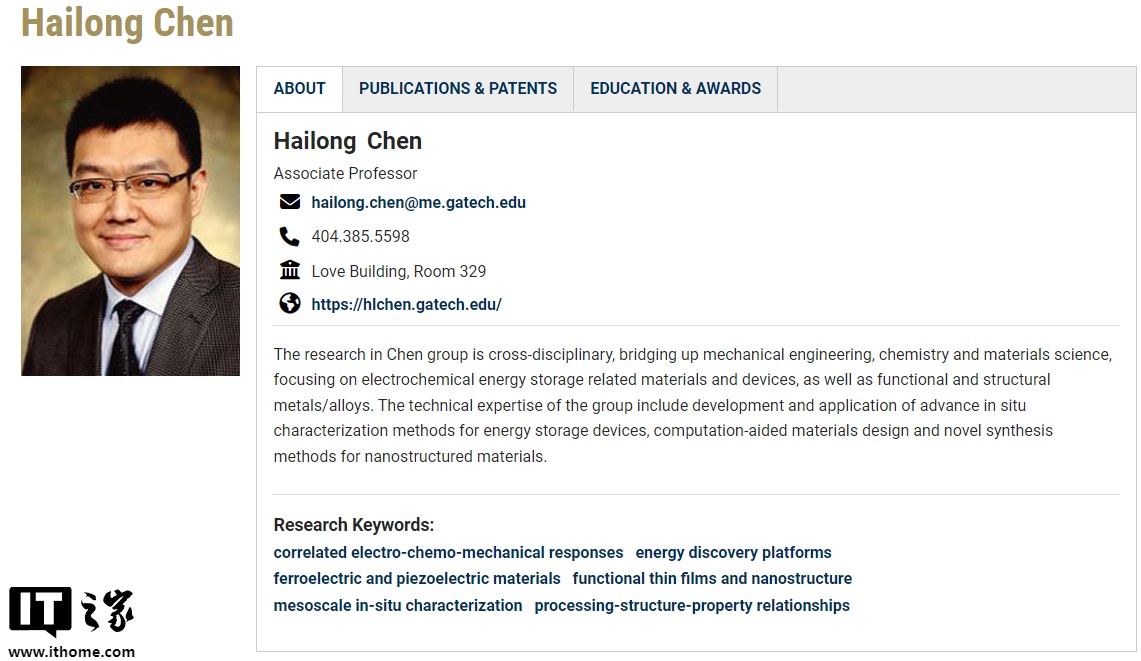Screen dimensions: 1141x661
Task: Click the www.ithome.com watermark text
Action: tap(72, 652)
